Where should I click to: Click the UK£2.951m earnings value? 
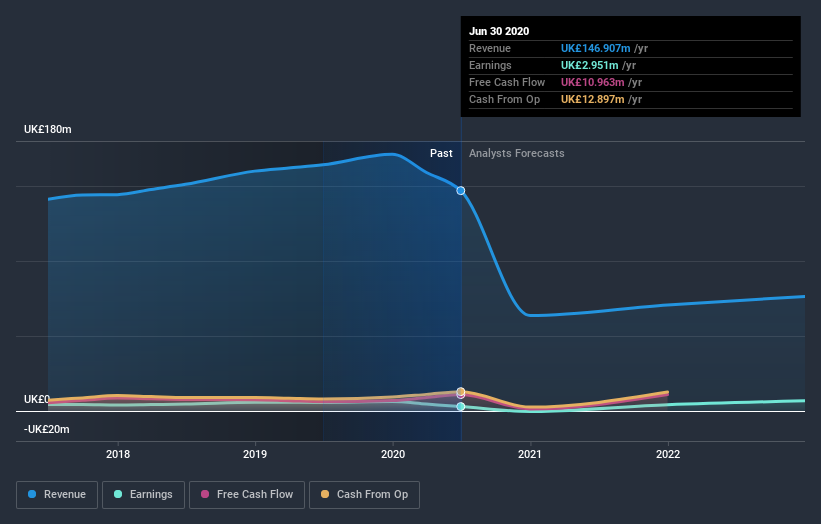point(590,65)
